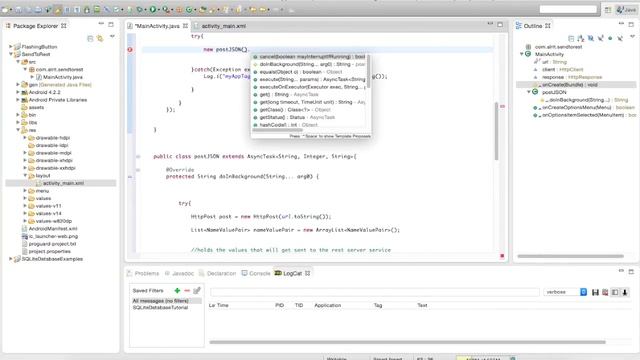
Task: Run the project with the green Run button
Action: 153,9
